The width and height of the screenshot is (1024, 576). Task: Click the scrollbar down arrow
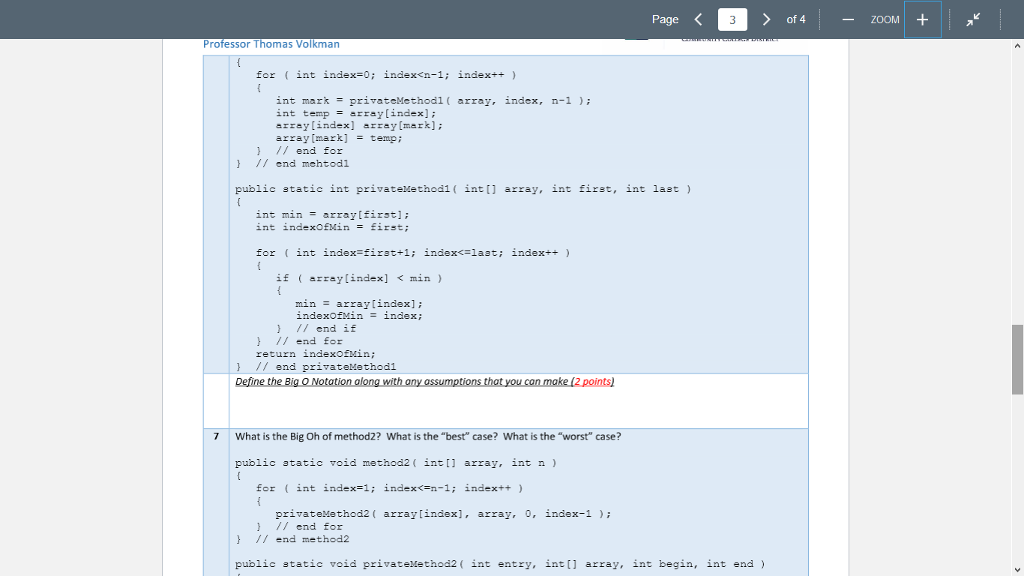coord(1017,568)
